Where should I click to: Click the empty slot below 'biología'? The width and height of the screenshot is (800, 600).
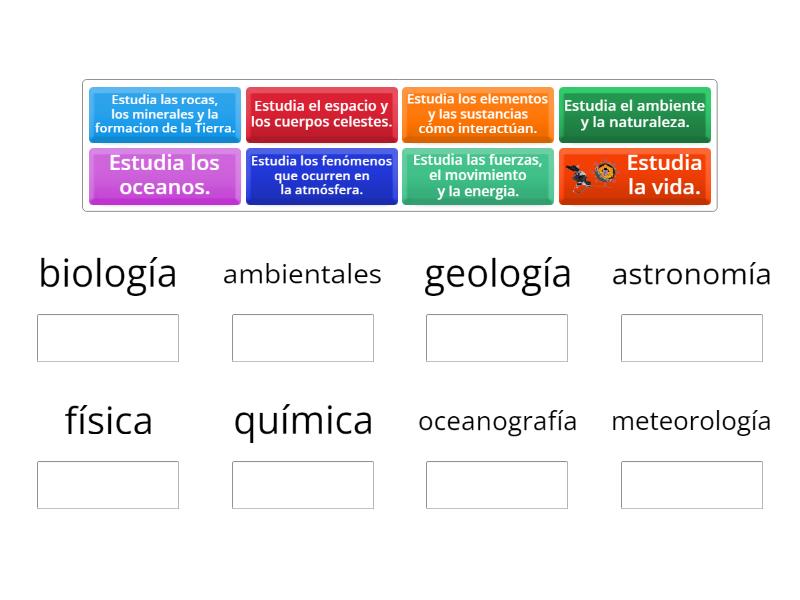pyautogui.click(x=107, y=337)
